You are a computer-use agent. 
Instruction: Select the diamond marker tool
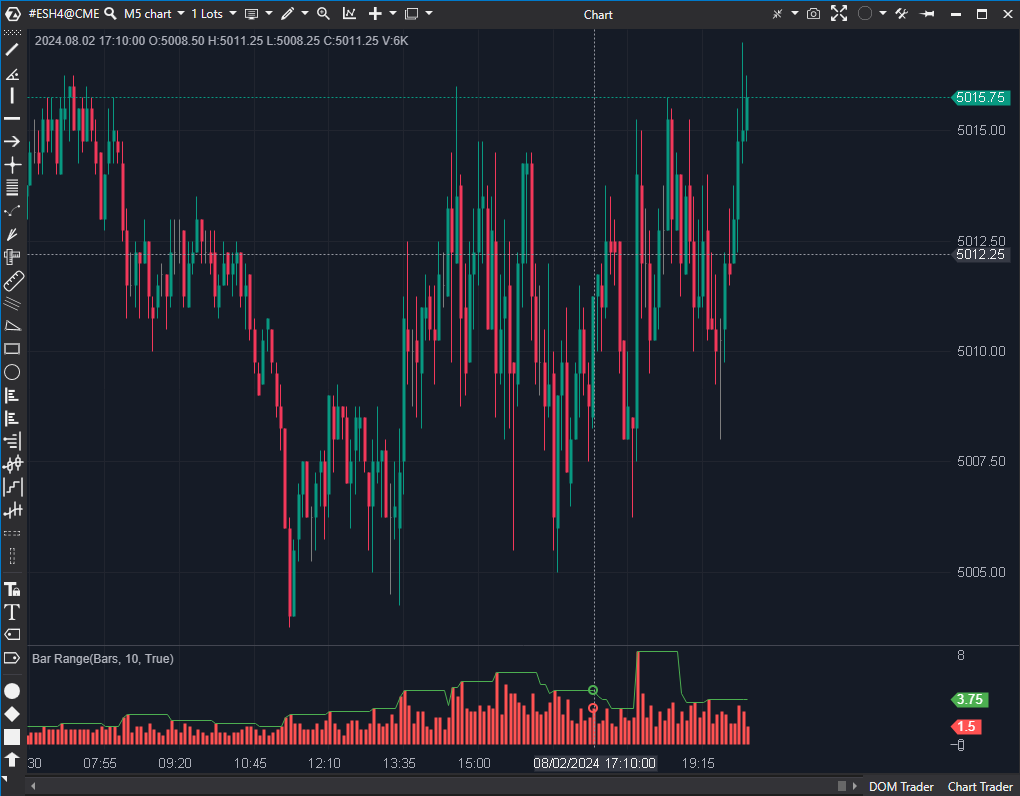click(12, 714)
